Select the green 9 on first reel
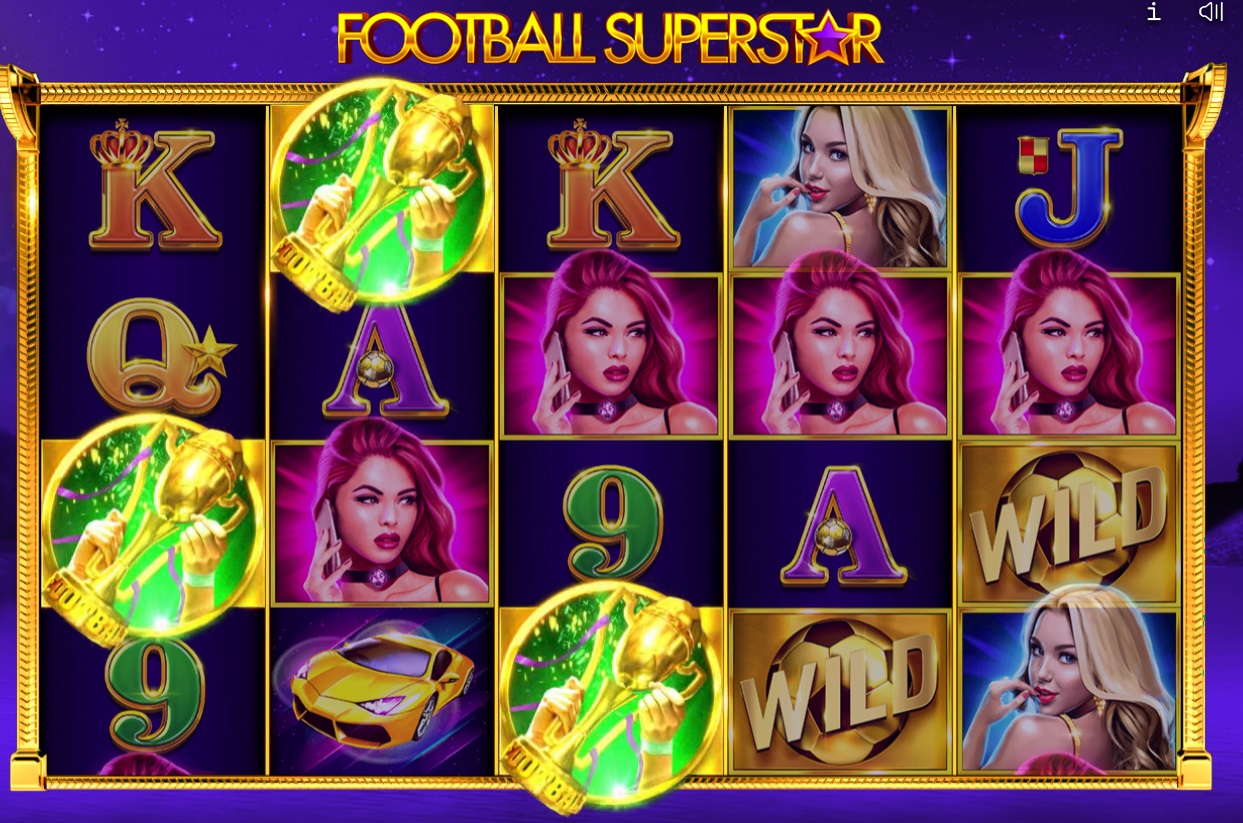1243x823 pixels. pos(155,692)
